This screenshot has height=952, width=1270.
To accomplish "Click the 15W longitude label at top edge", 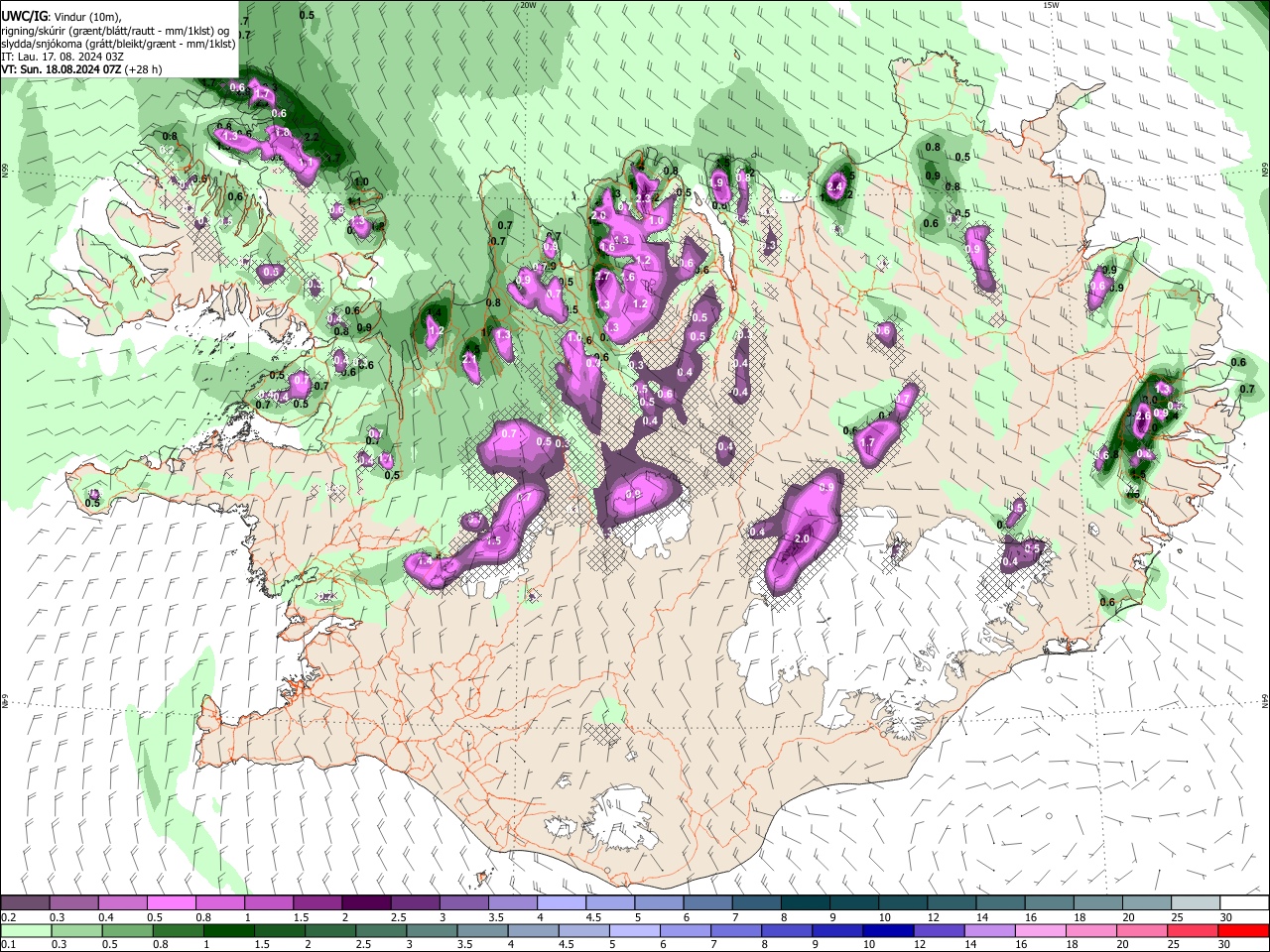I will [1051, 5].
